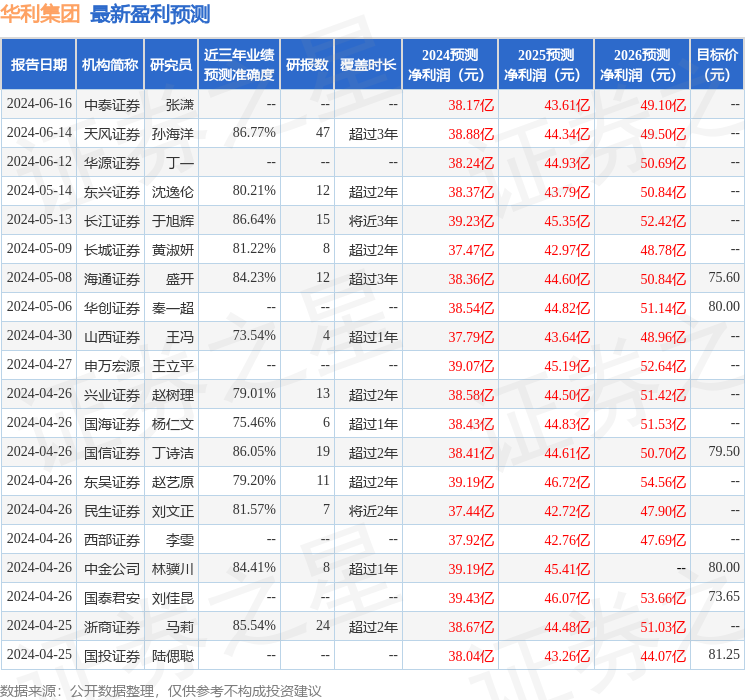Viewport: 745px width, 700px height.
Task: Click the 西部证券 institution cell
Action: point(112,540)
